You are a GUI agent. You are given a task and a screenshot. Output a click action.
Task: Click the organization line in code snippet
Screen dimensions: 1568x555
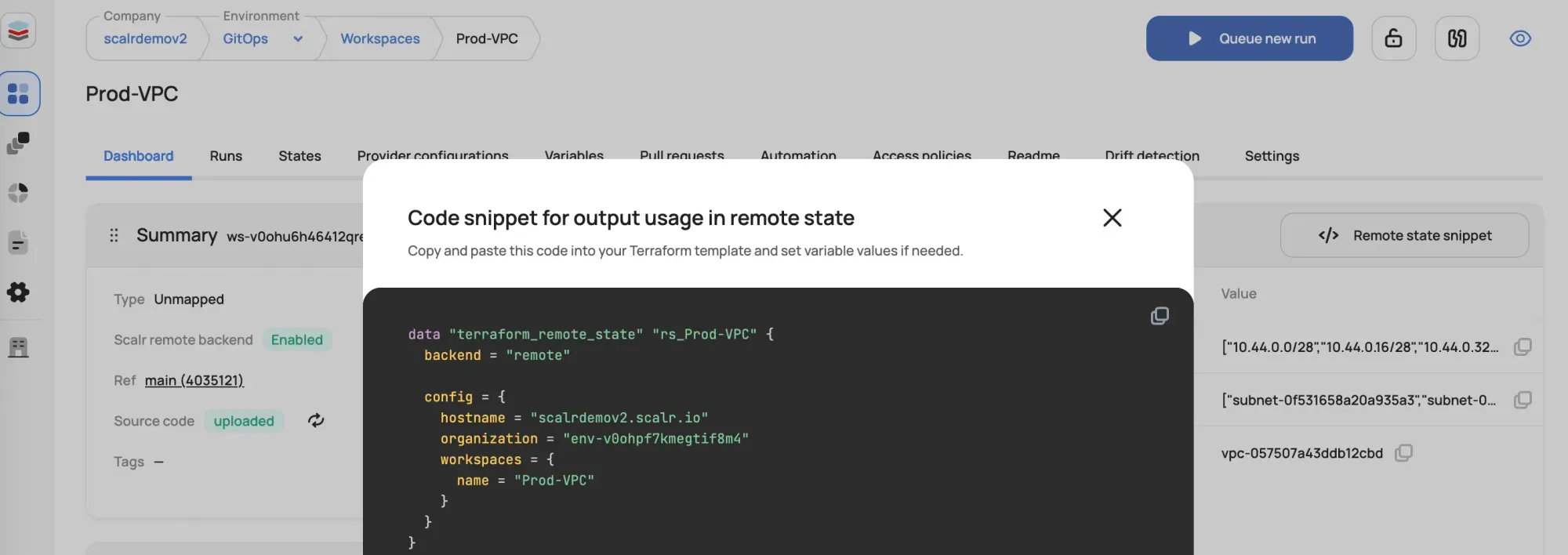pos(594,439)
